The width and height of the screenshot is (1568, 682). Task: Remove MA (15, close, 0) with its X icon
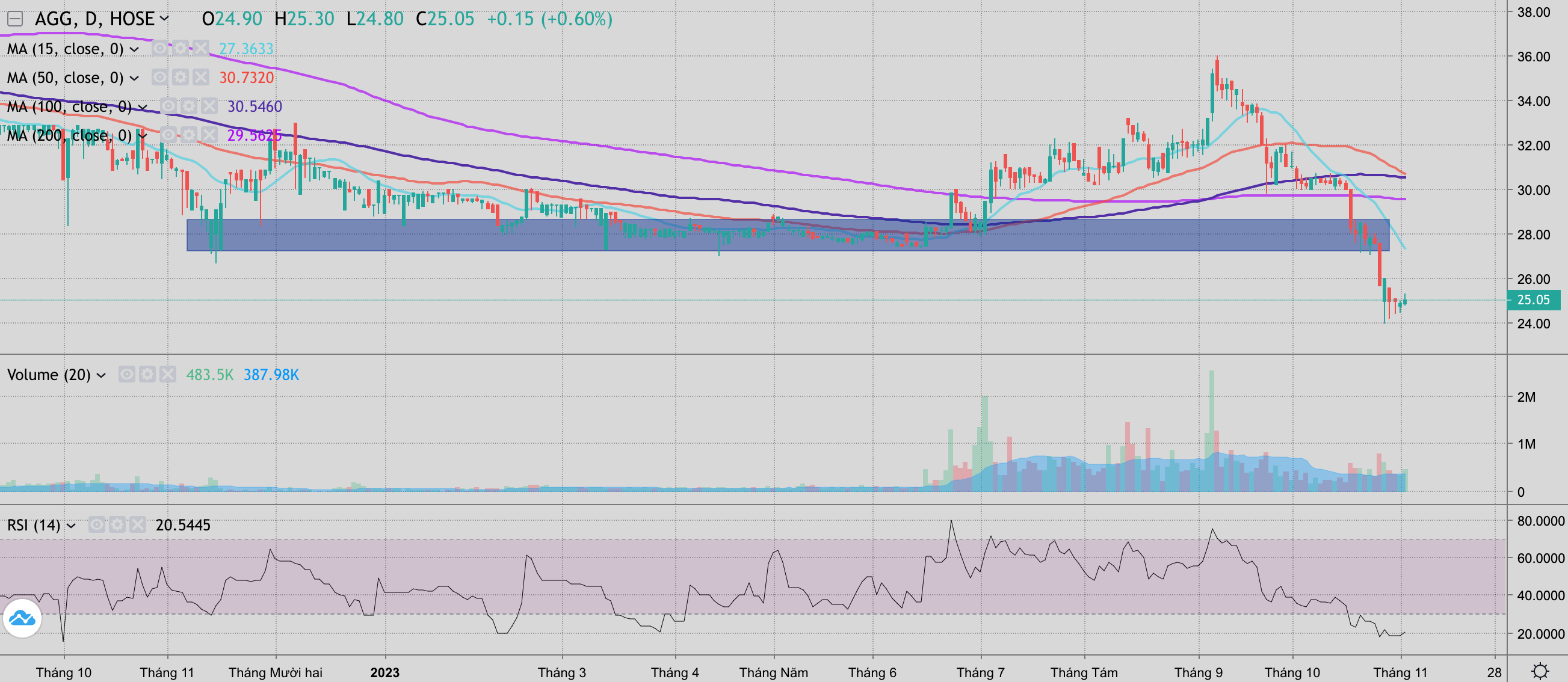[202, 48]
